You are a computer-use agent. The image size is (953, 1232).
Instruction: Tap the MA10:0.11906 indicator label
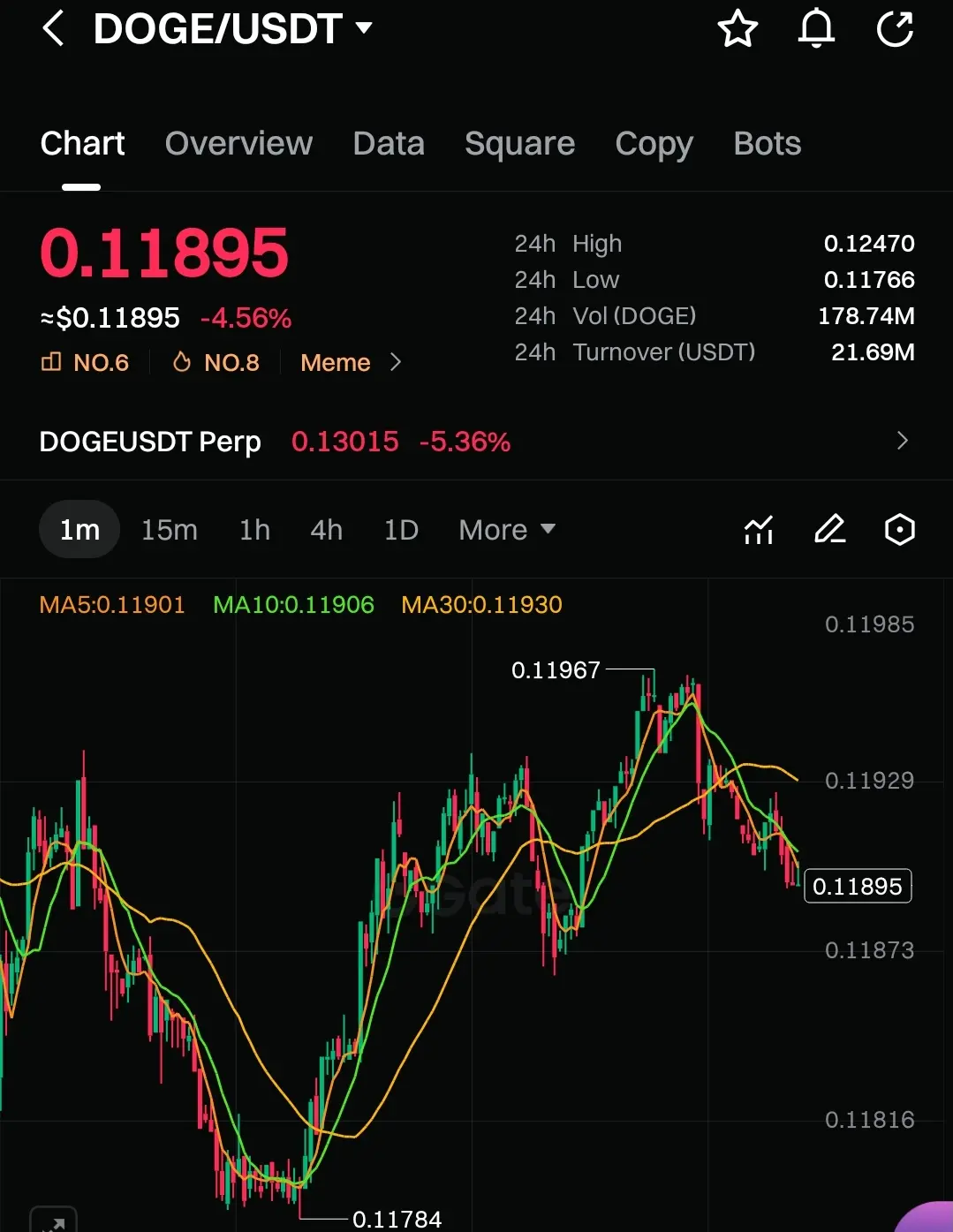click(294, 605)
